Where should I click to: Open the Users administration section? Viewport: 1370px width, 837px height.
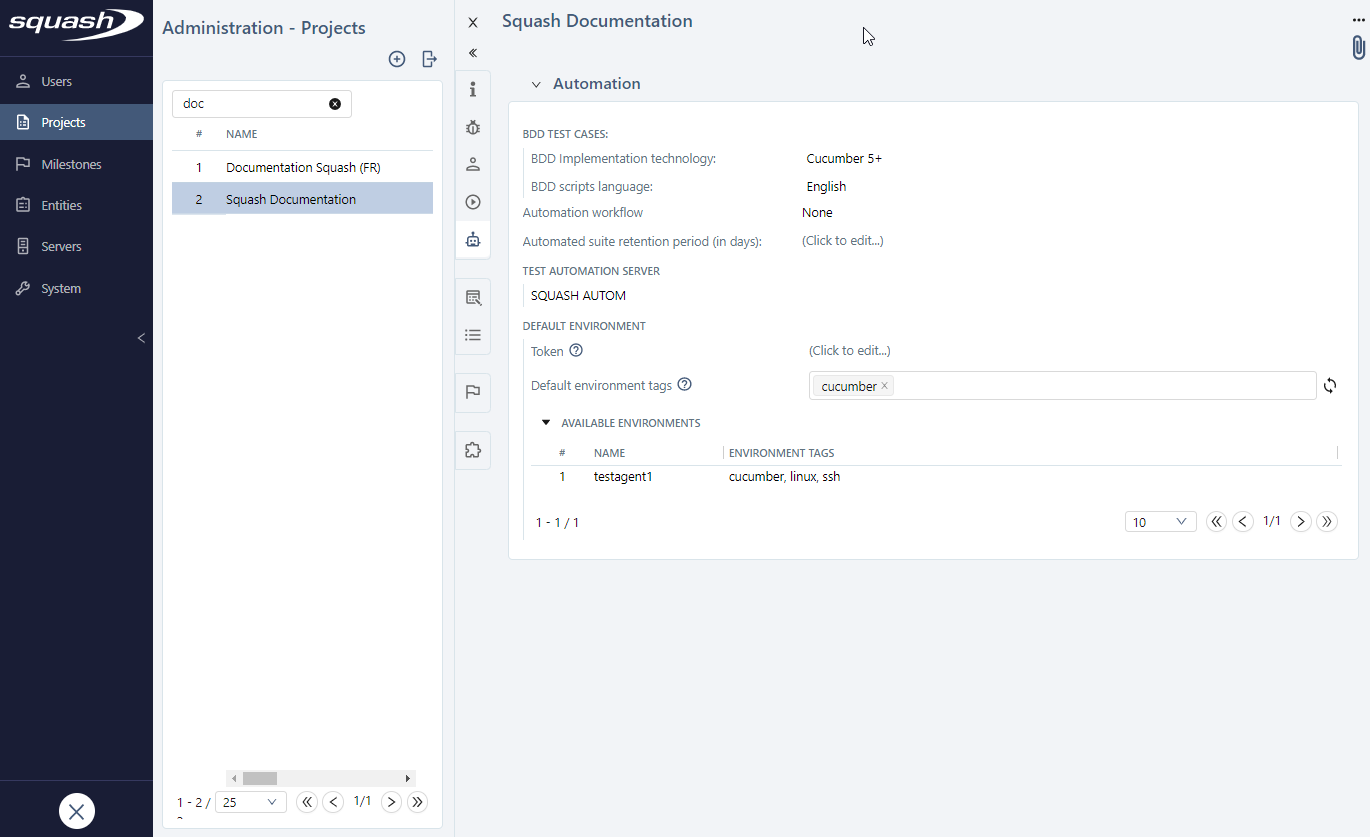[x=76, y=81]
